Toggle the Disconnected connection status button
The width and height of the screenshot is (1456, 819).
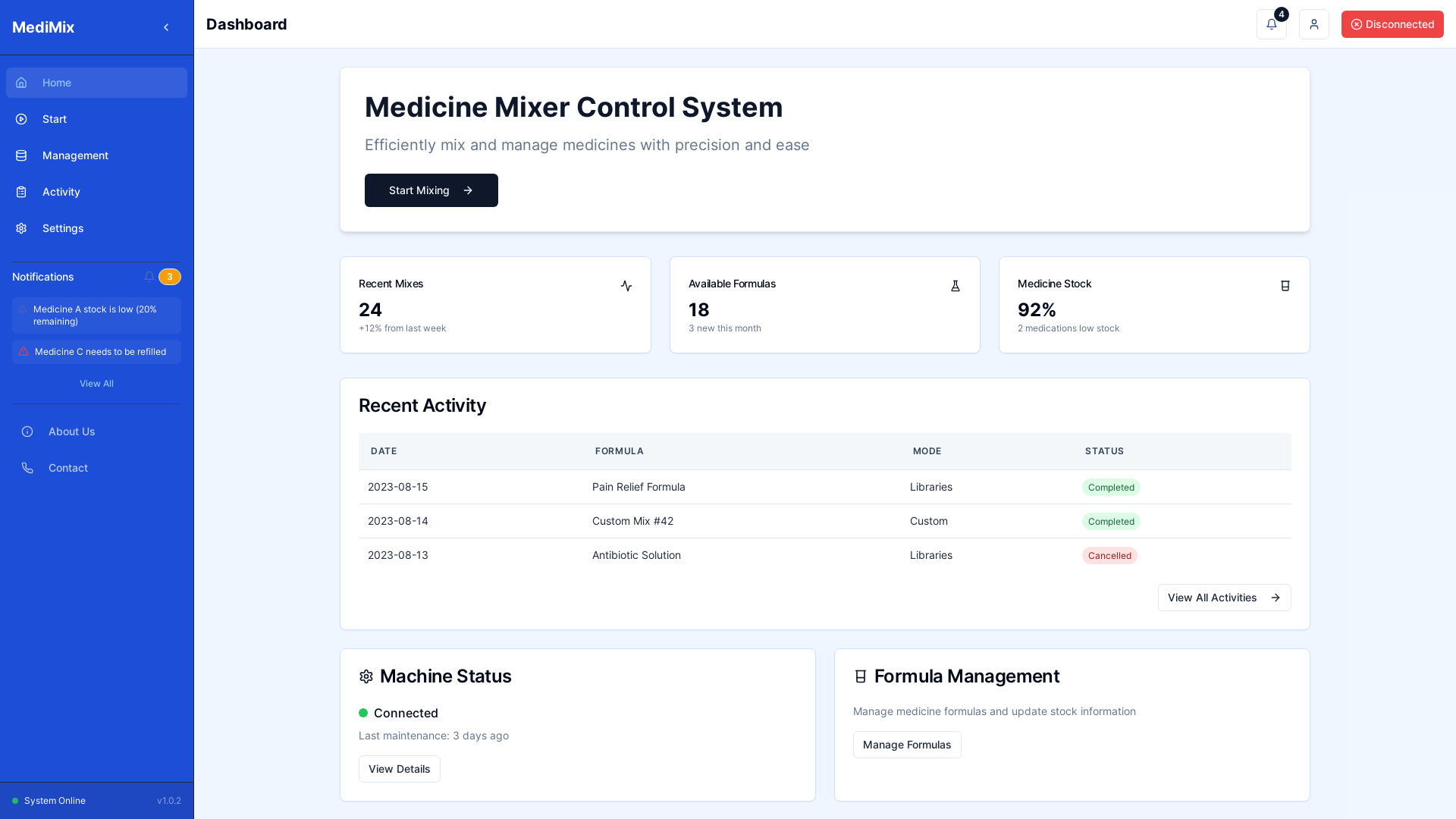[x=1392, y=24]
